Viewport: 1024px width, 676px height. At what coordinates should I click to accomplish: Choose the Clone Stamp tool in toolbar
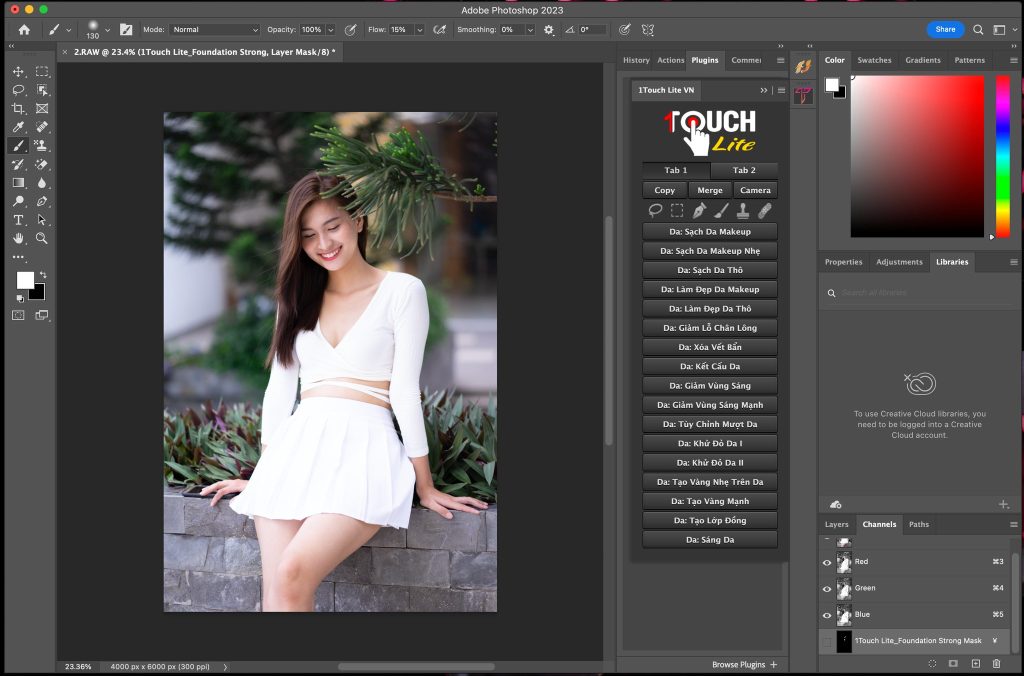click(42, 146)
